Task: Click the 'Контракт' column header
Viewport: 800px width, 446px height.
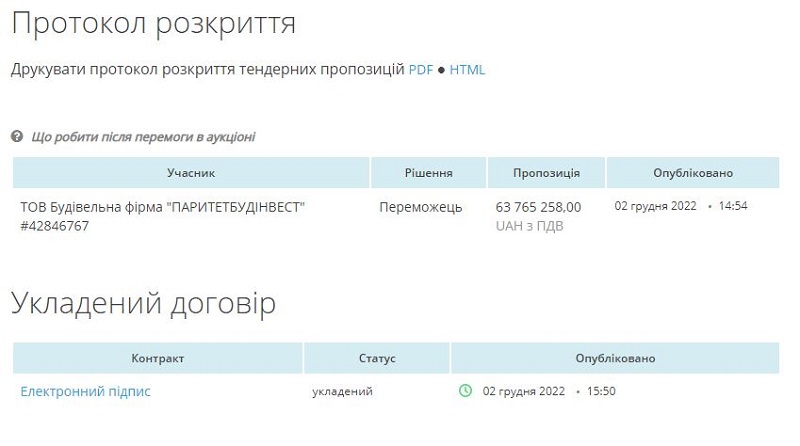Action: pyautogui.click(x=158, y=358)
